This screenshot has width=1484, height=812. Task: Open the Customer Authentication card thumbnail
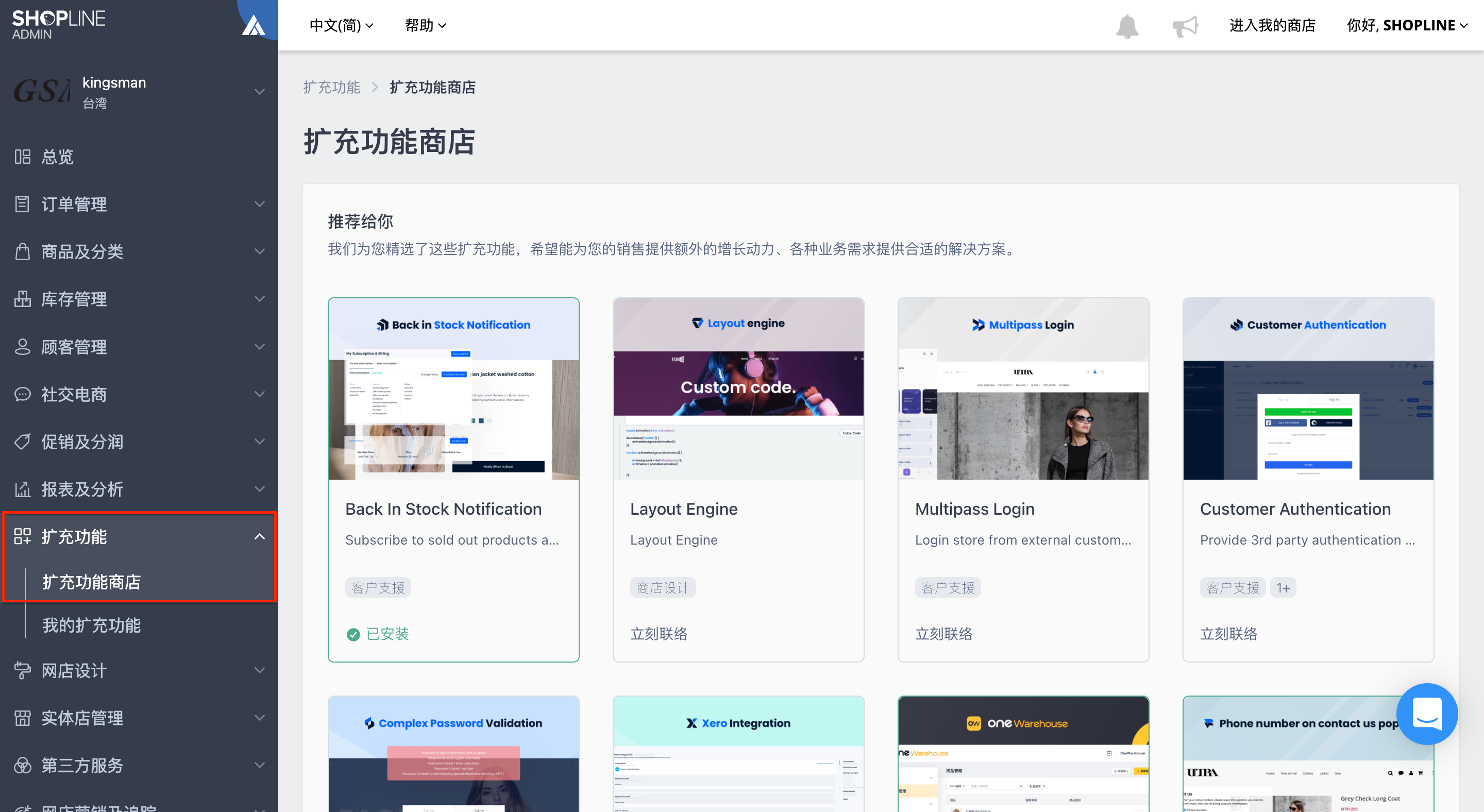click(1308, 388)
